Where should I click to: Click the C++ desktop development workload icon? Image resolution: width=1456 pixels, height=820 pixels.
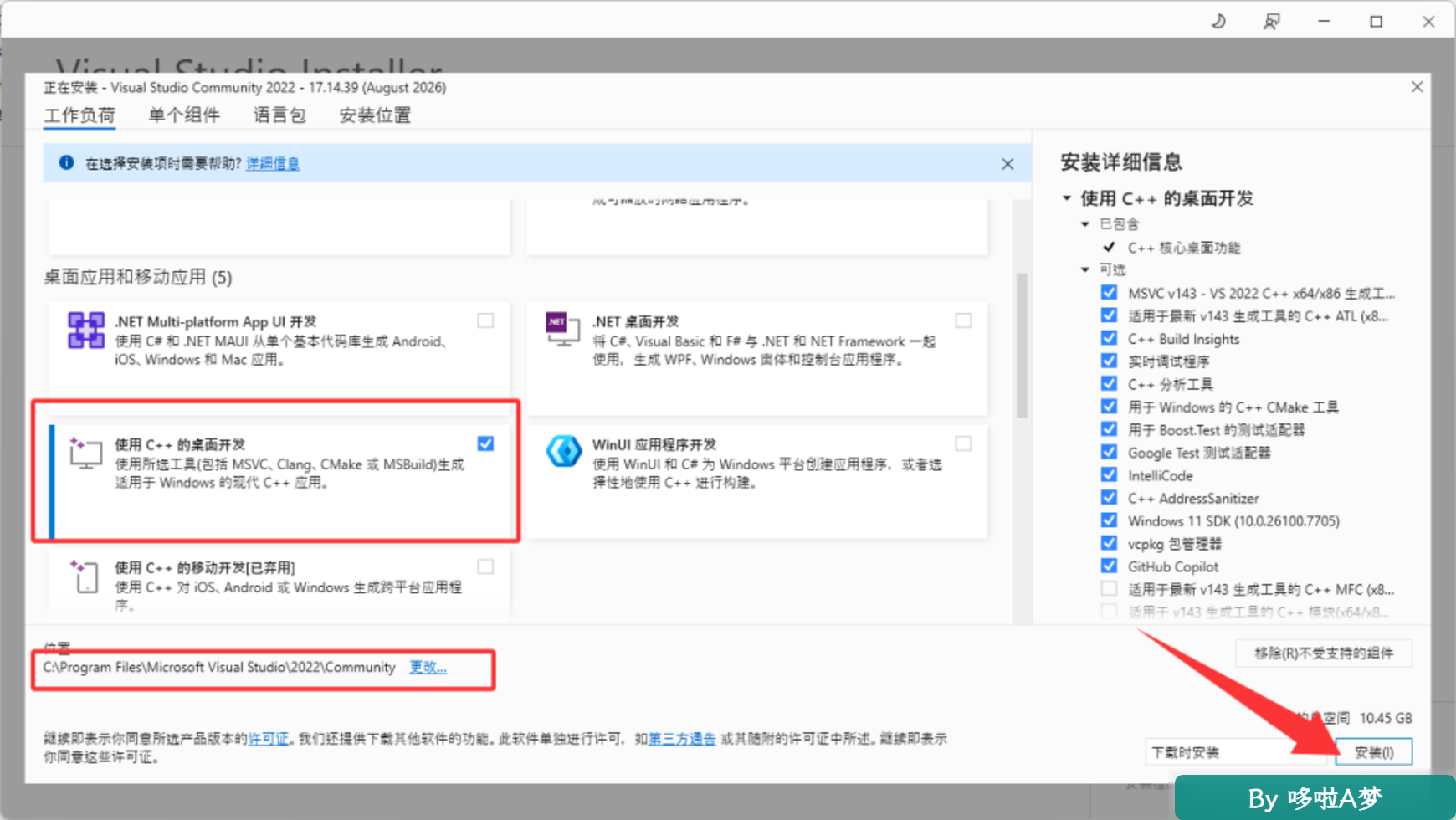[86, 453]
